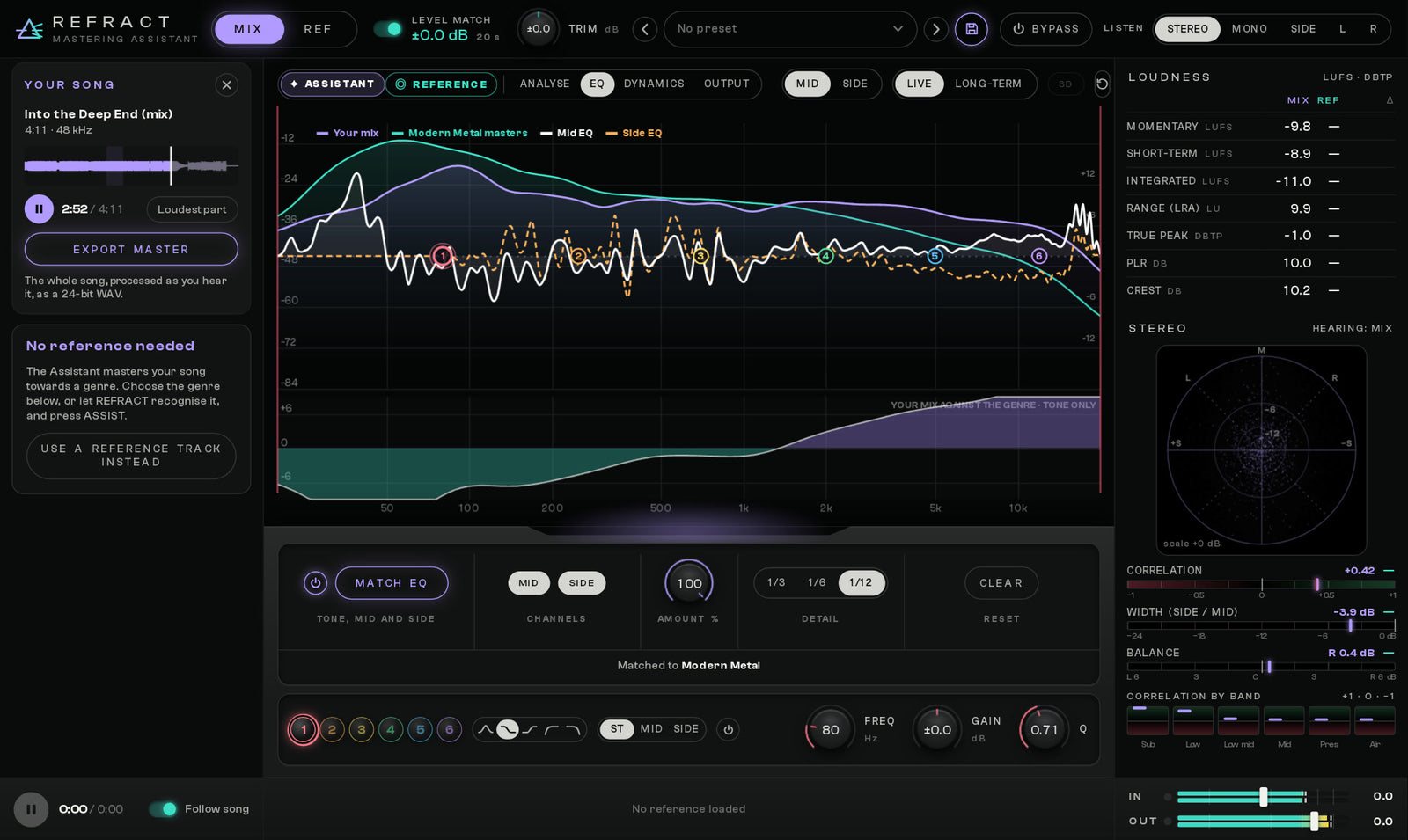
Task: Click the reference player pause button at bottom
Action: 31,809
